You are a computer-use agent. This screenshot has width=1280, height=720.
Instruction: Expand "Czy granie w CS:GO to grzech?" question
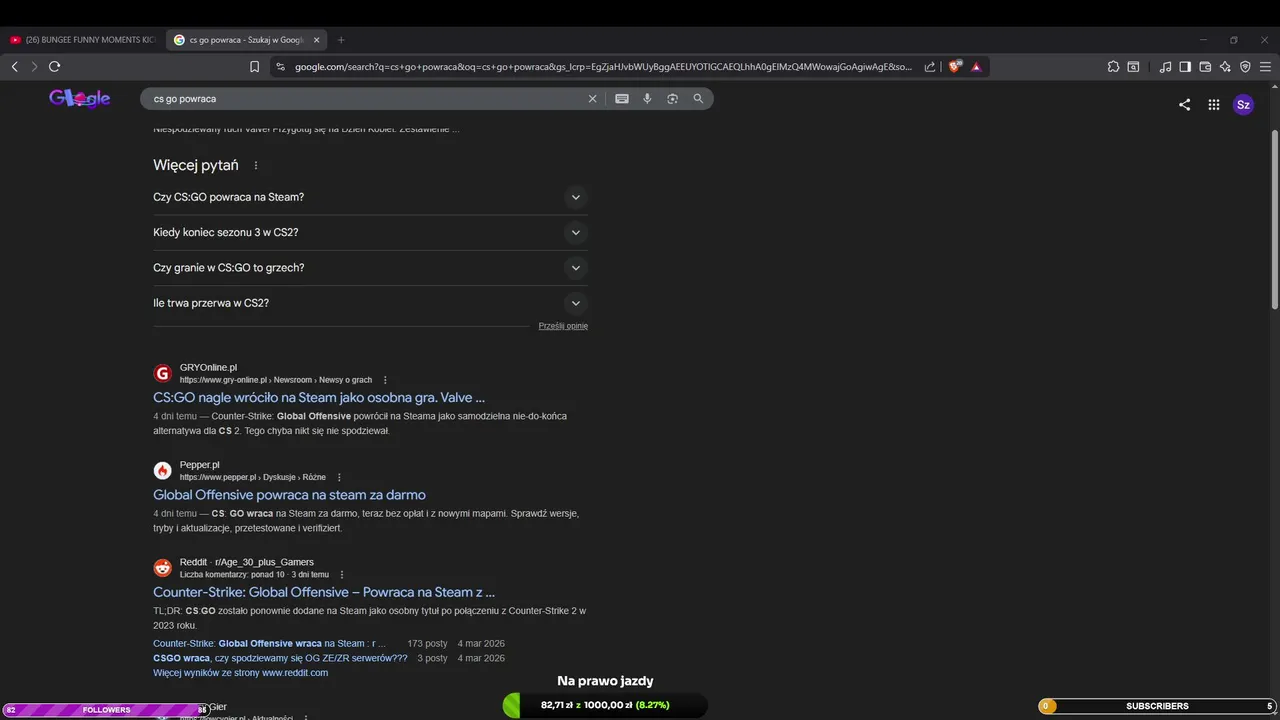(370, 268)
